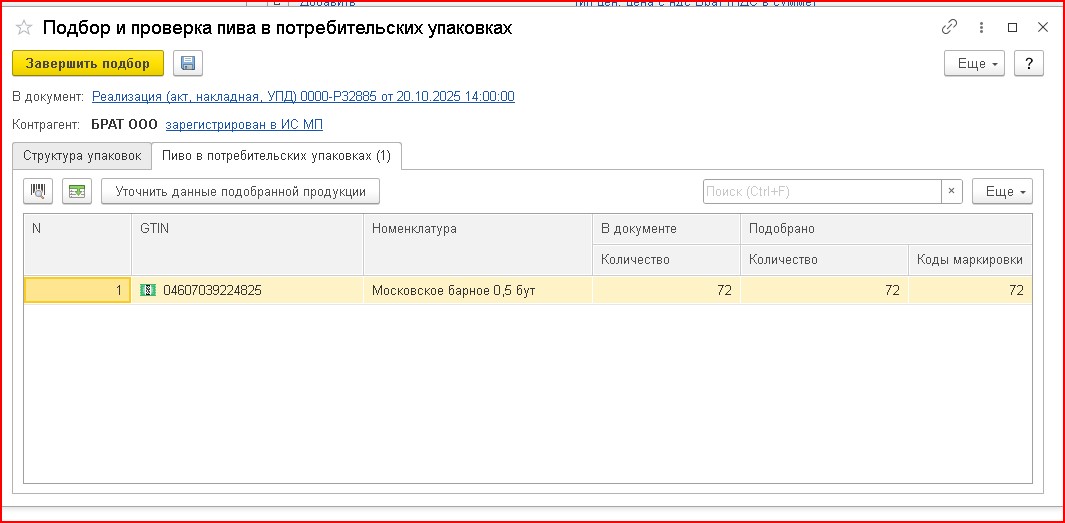The width and height of the screenshot is (1065, 523).
Task: Focus the "Поиск (Ctrl+F)" search field
Action: coord(821,191)
